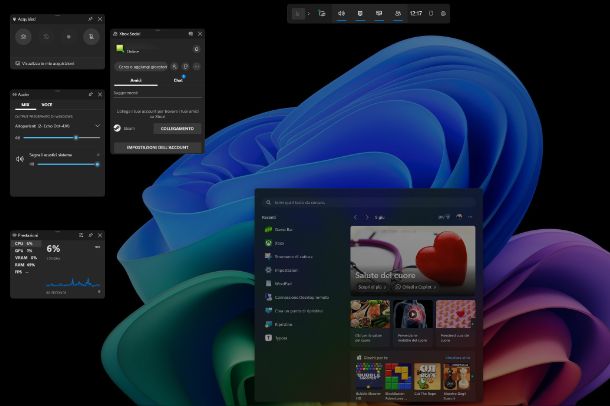Click the middle icon beside friends search
610x406 pixels.
(186, 67)
